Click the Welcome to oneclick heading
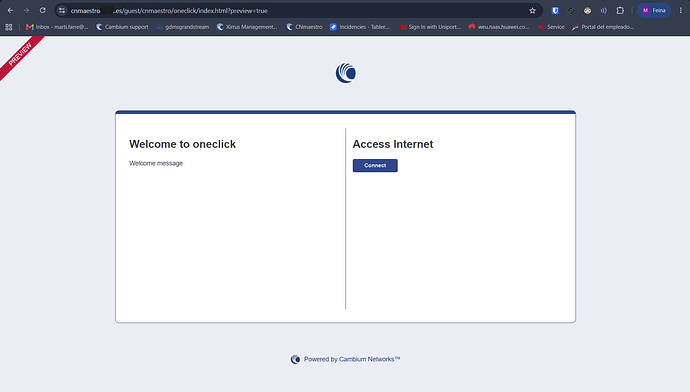The image size is (690, 392). tap(183, 144)
